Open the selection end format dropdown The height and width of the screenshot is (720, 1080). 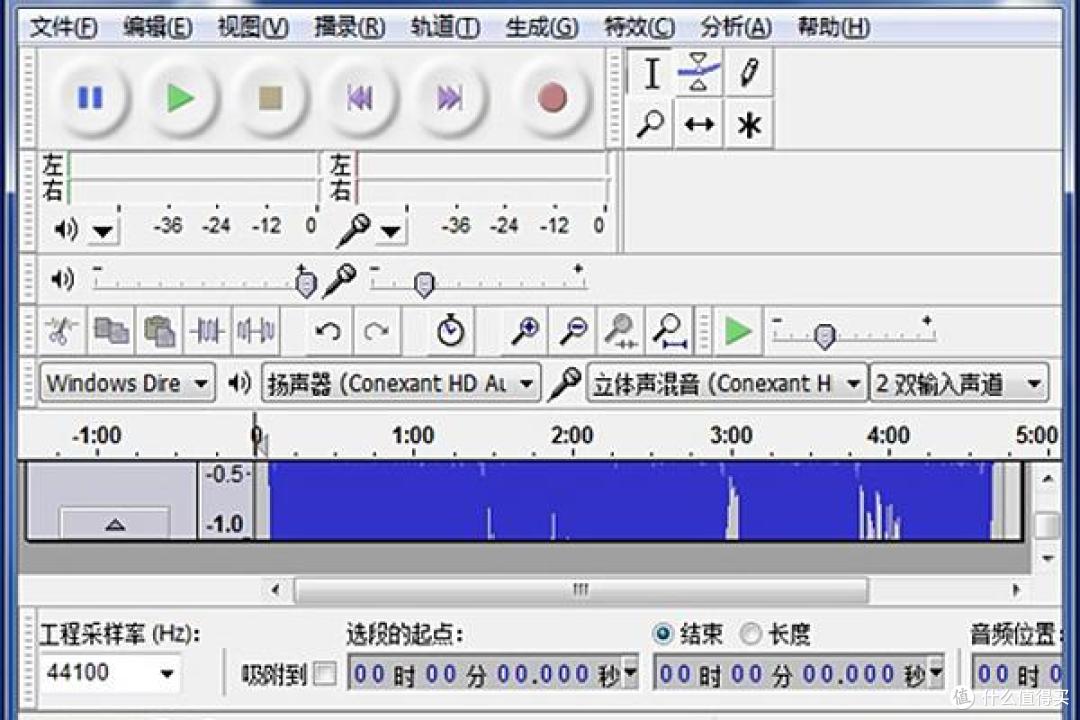[936, 674]
